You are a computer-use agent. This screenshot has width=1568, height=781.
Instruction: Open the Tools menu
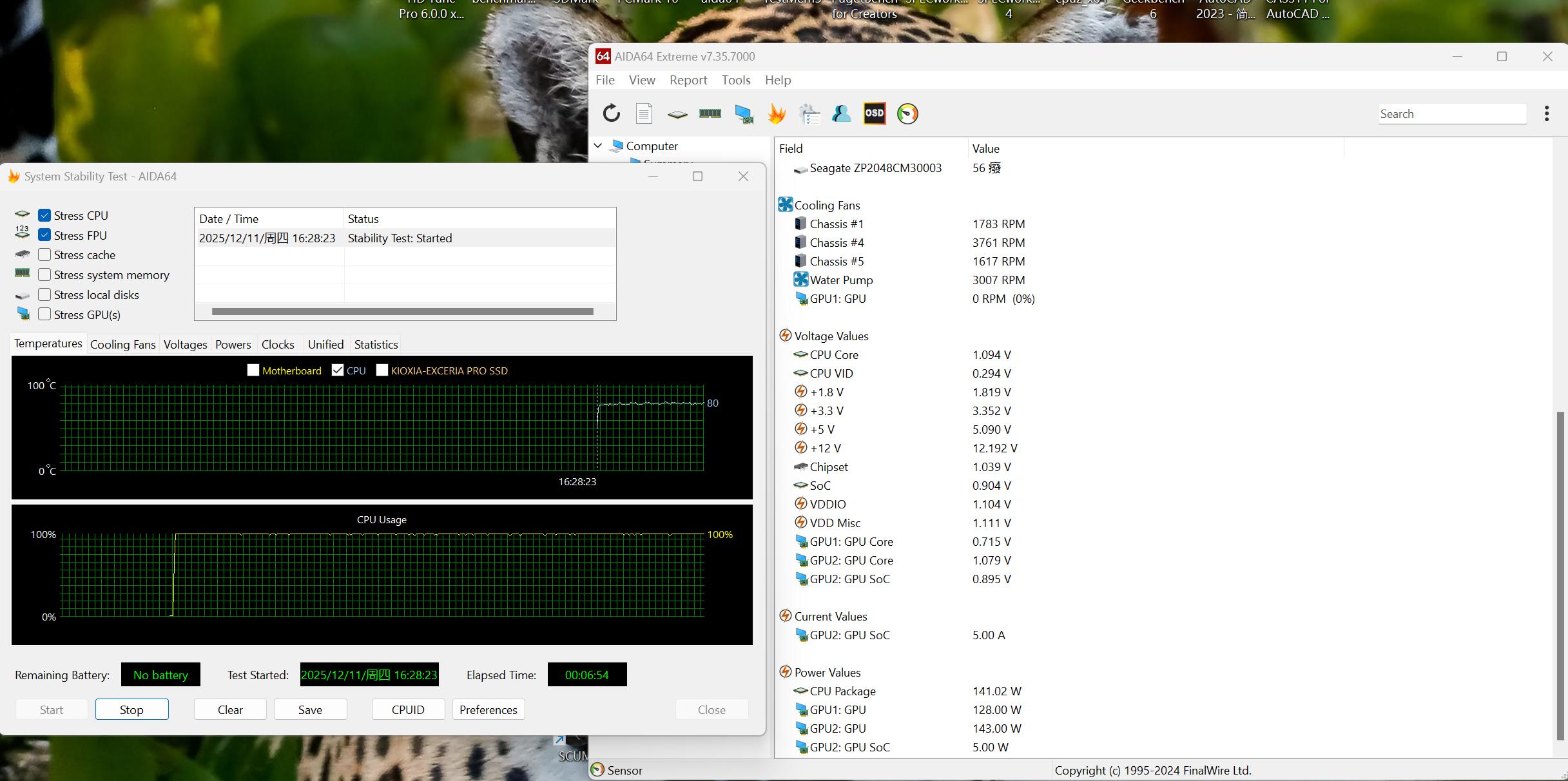tap(735, 80)
